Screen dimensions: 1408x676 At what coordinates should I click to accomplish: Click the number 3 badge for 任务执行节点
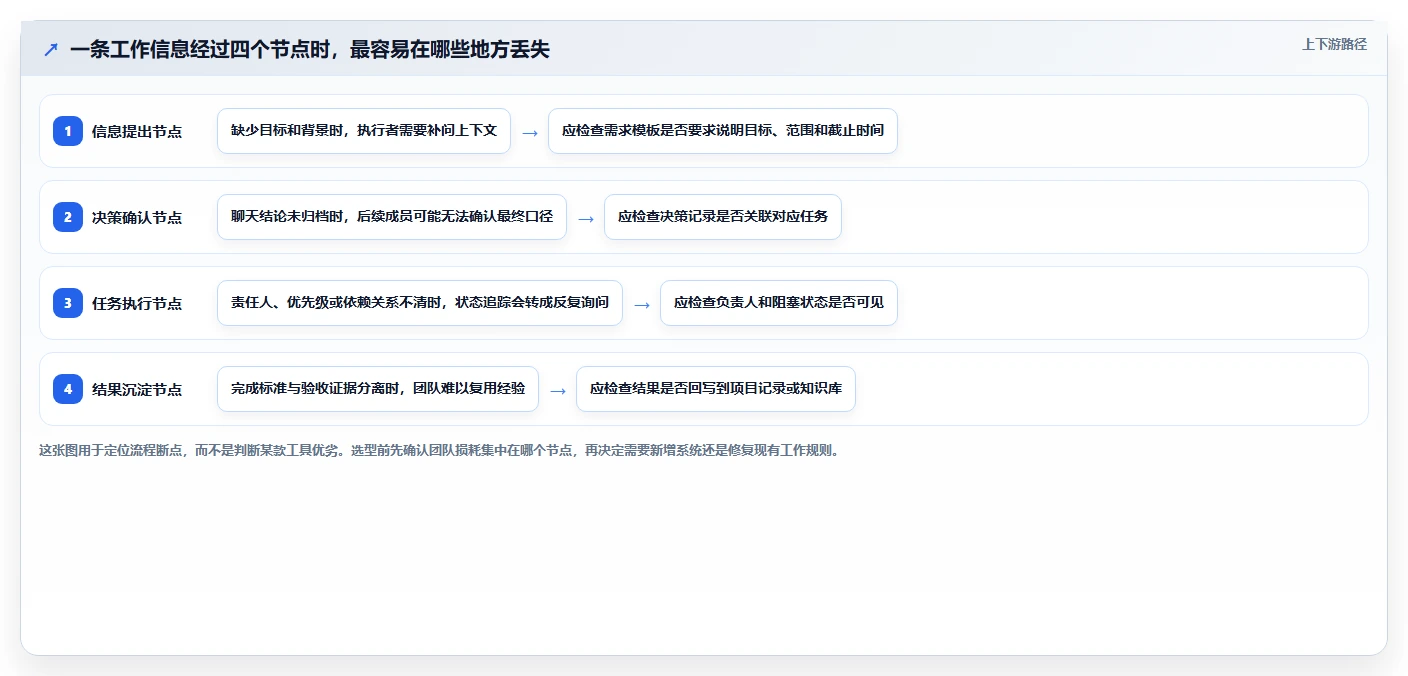[x=68, y=303]
